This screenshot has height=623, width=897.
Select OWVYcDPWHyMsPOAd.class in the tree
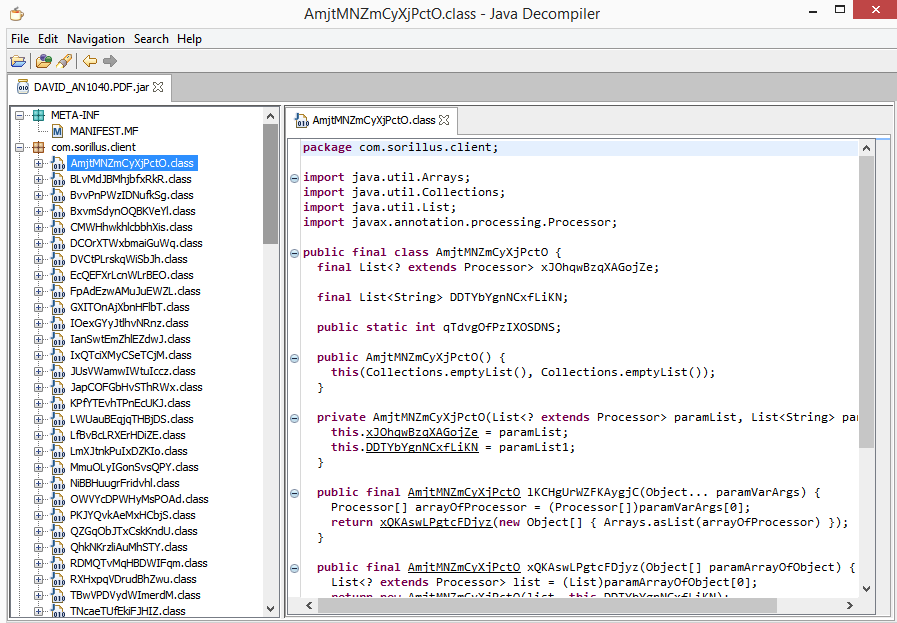click(x=139, y=499)
